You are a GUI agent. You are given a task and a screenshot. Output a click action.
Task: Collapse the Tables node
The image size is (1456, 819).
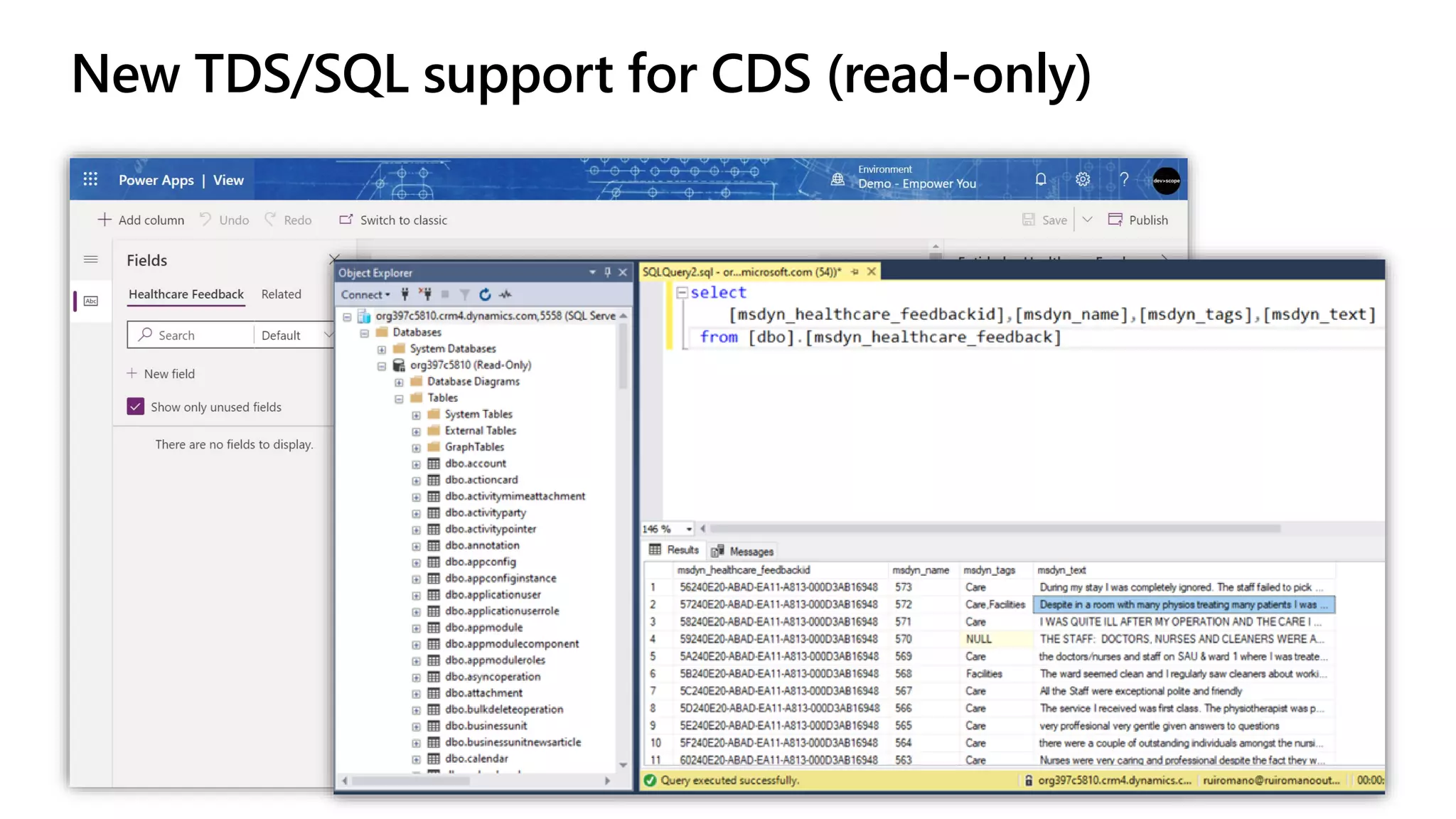399,398
